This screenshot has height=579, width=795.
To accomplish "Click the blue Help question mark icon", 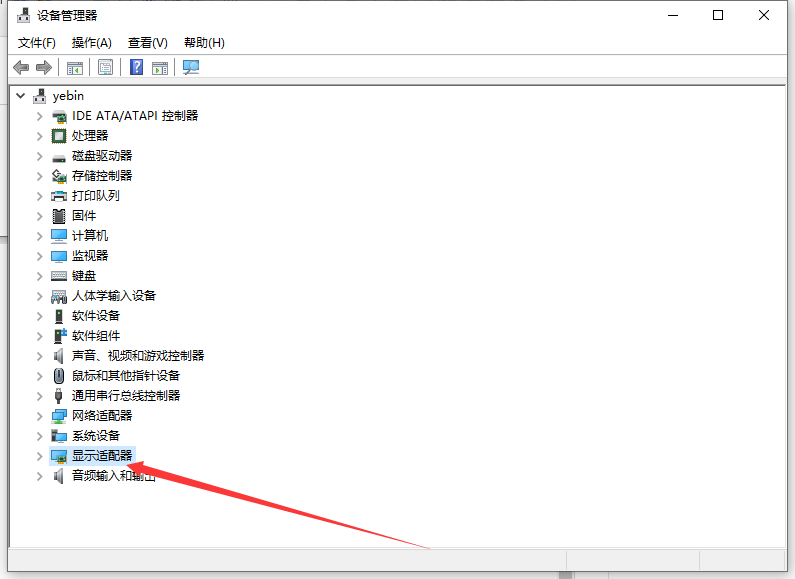I will point(136,67).
